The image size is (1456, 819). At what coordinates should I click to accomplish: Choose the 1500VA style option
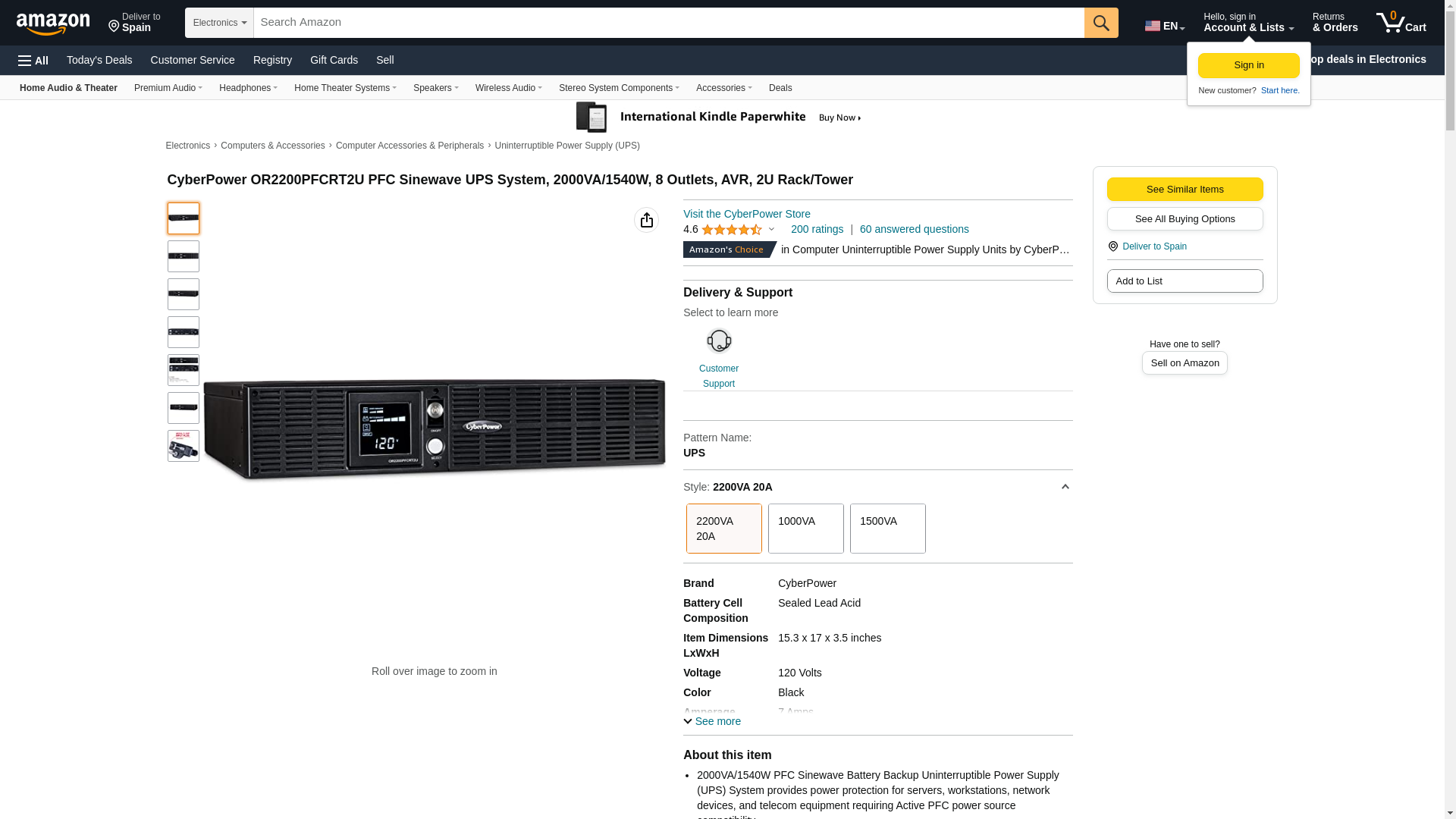(x=887, y=529)
